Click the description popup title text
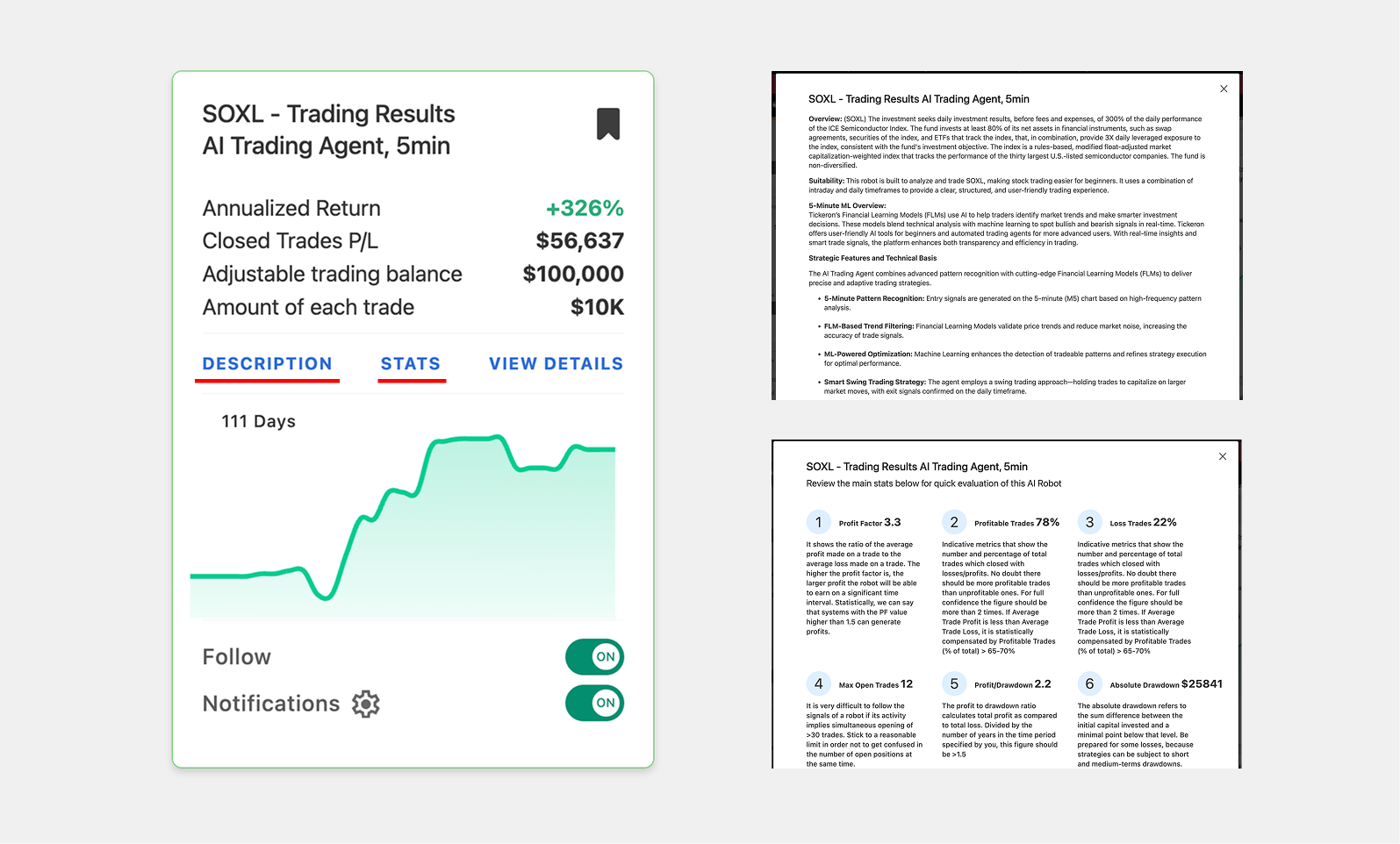Image resolution: width=1400 pixels, height=844 pixels. click(x=919, y=99)
